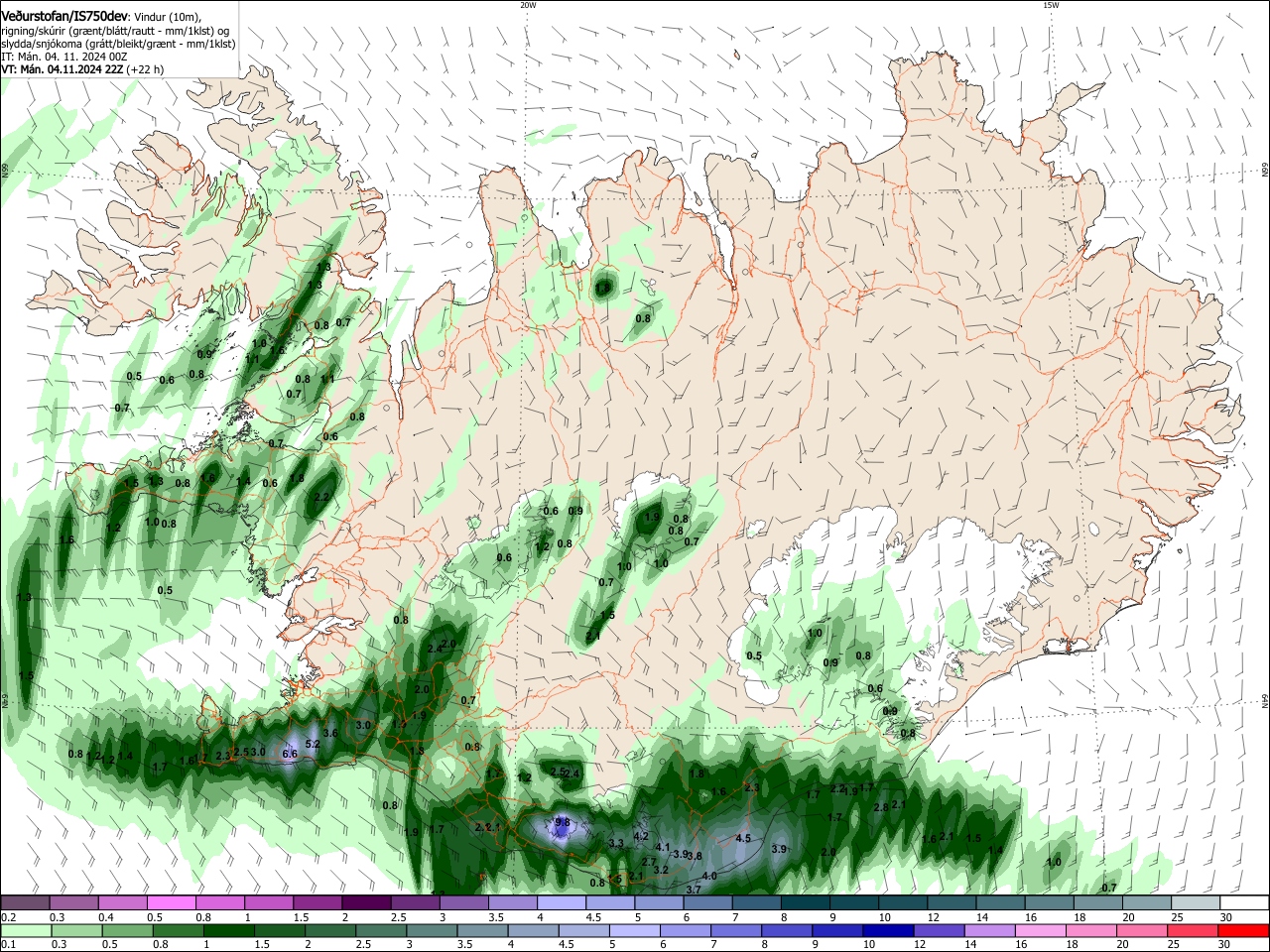The height and width of the screenshot is (952, 1270).
Task: Click the 4.5 precipitation value on the map
Action: click(743, 838)
